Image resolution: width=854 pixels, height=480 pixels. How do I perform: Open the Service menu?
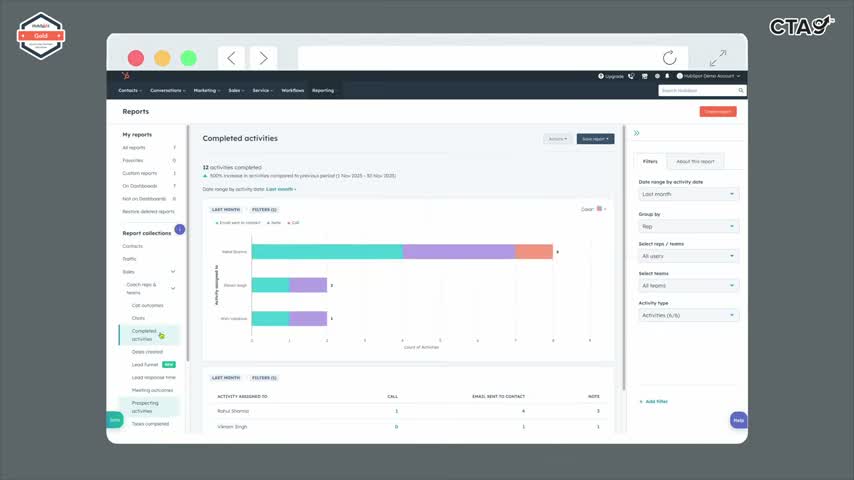(263, 90)
